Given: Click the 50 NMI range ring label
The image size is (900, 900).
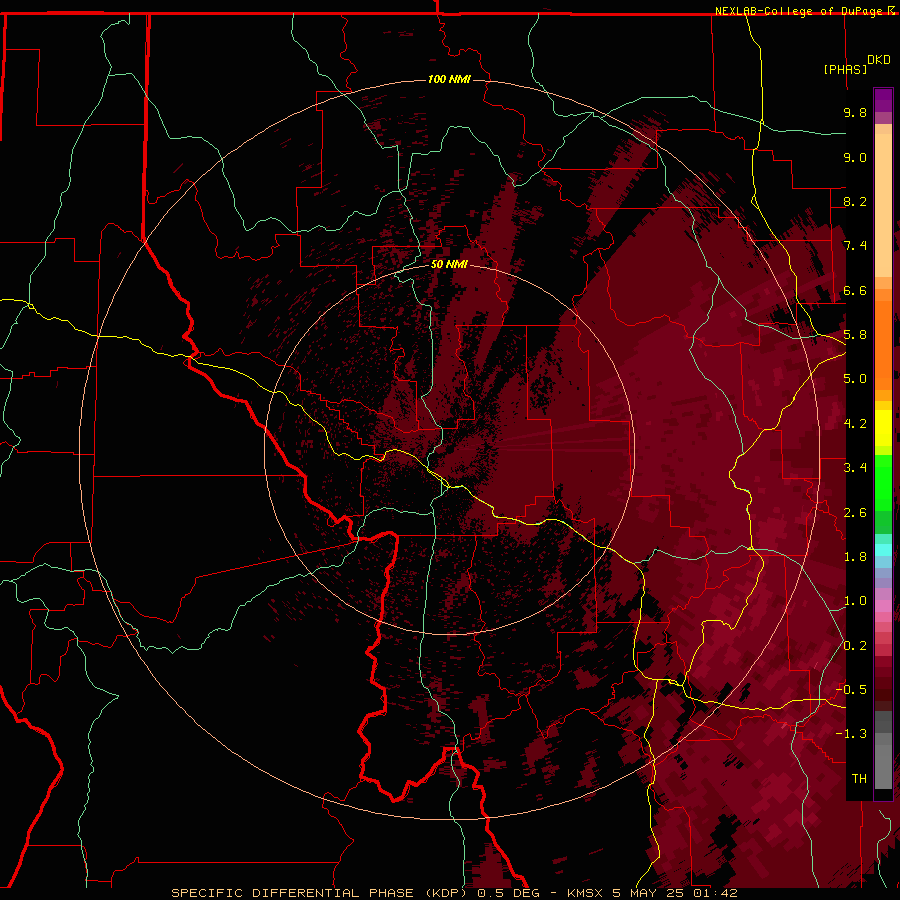Looking at the screenshot, I should click(x=449, y=264).
